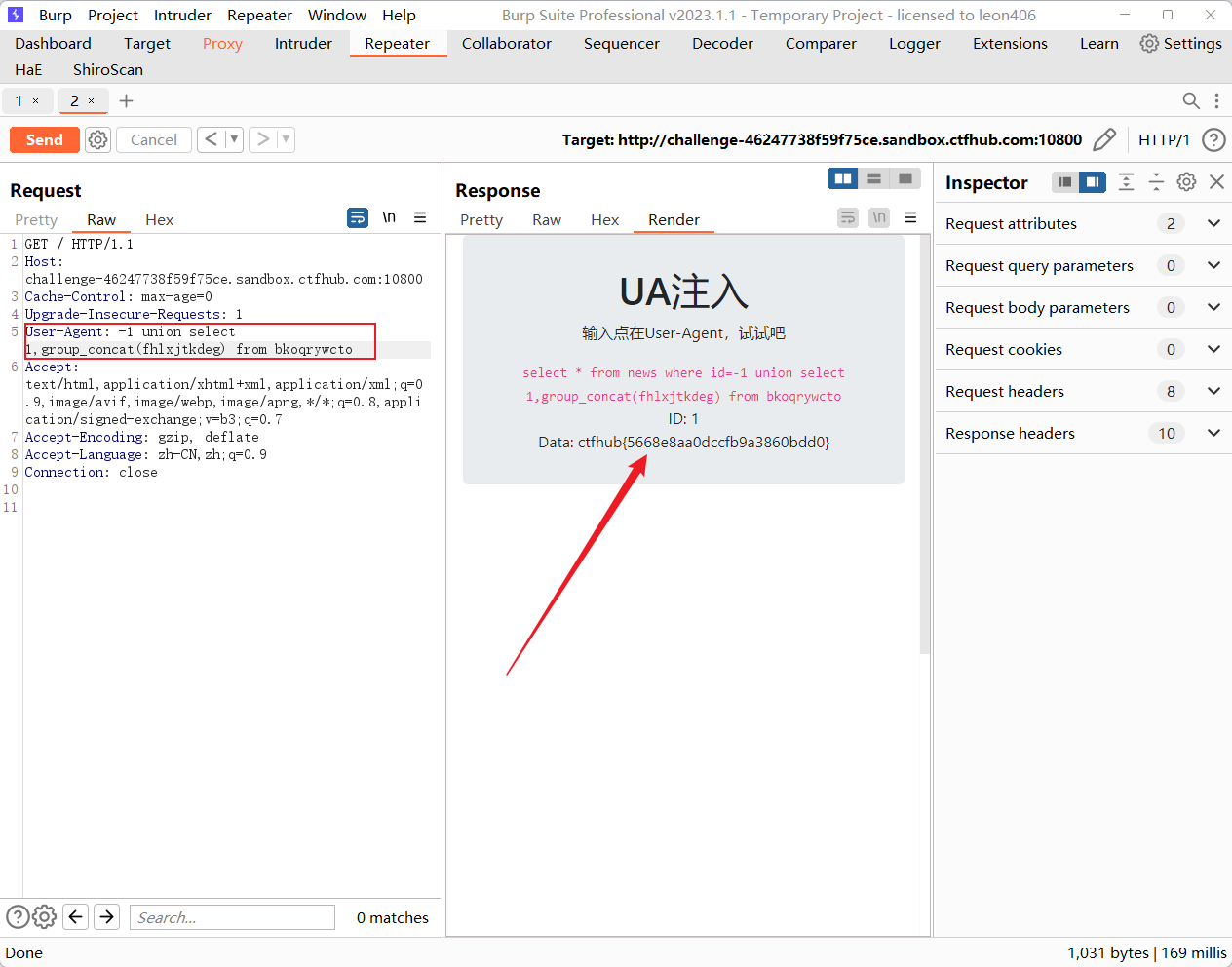Expand Request headers section
This screenshot has width=1232, height=967.
coord(1213,391)
